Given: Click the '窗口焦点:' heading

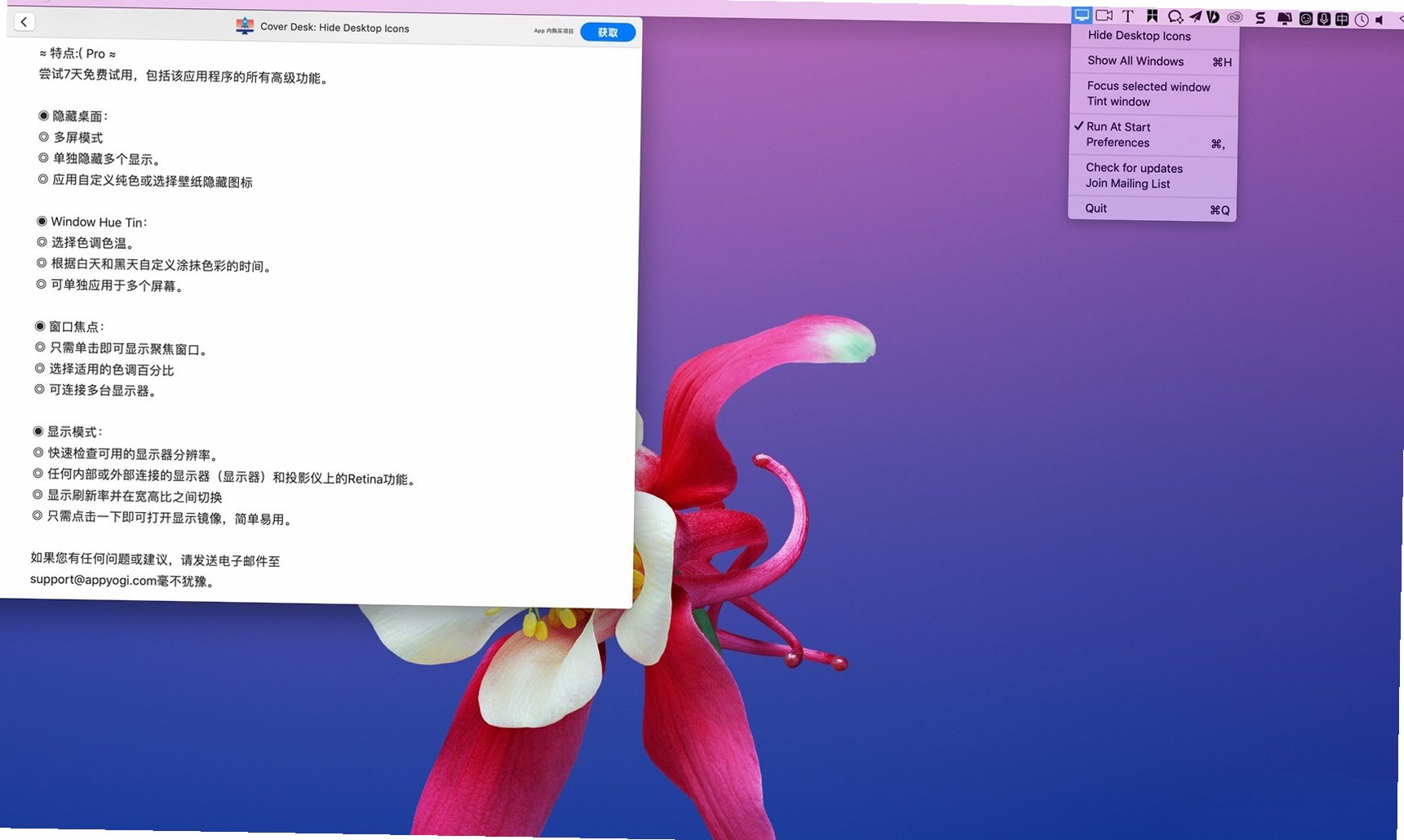Looking at the screenshot, I should (x=69, y=327).
